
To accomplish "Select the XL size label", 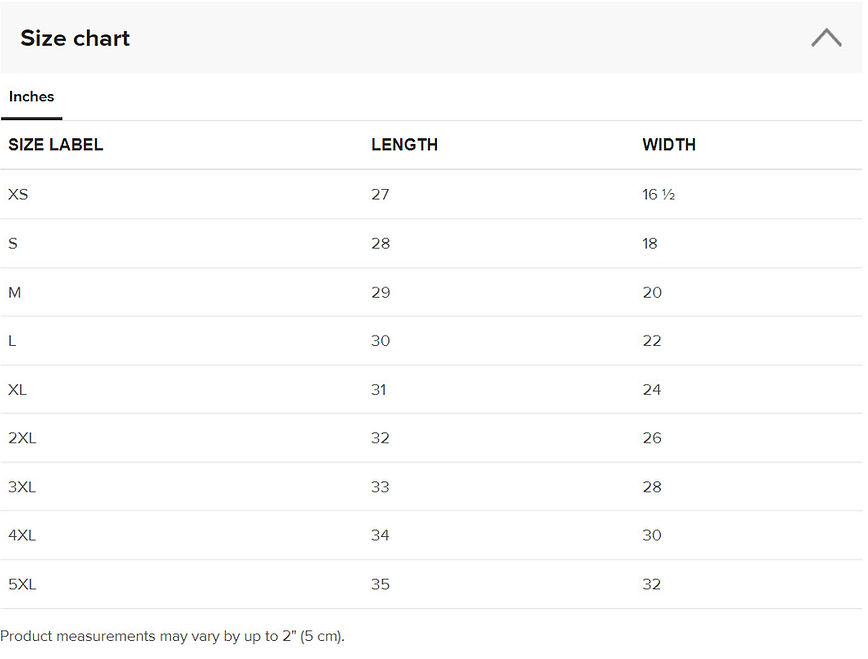I will click(x=18, y=390).
